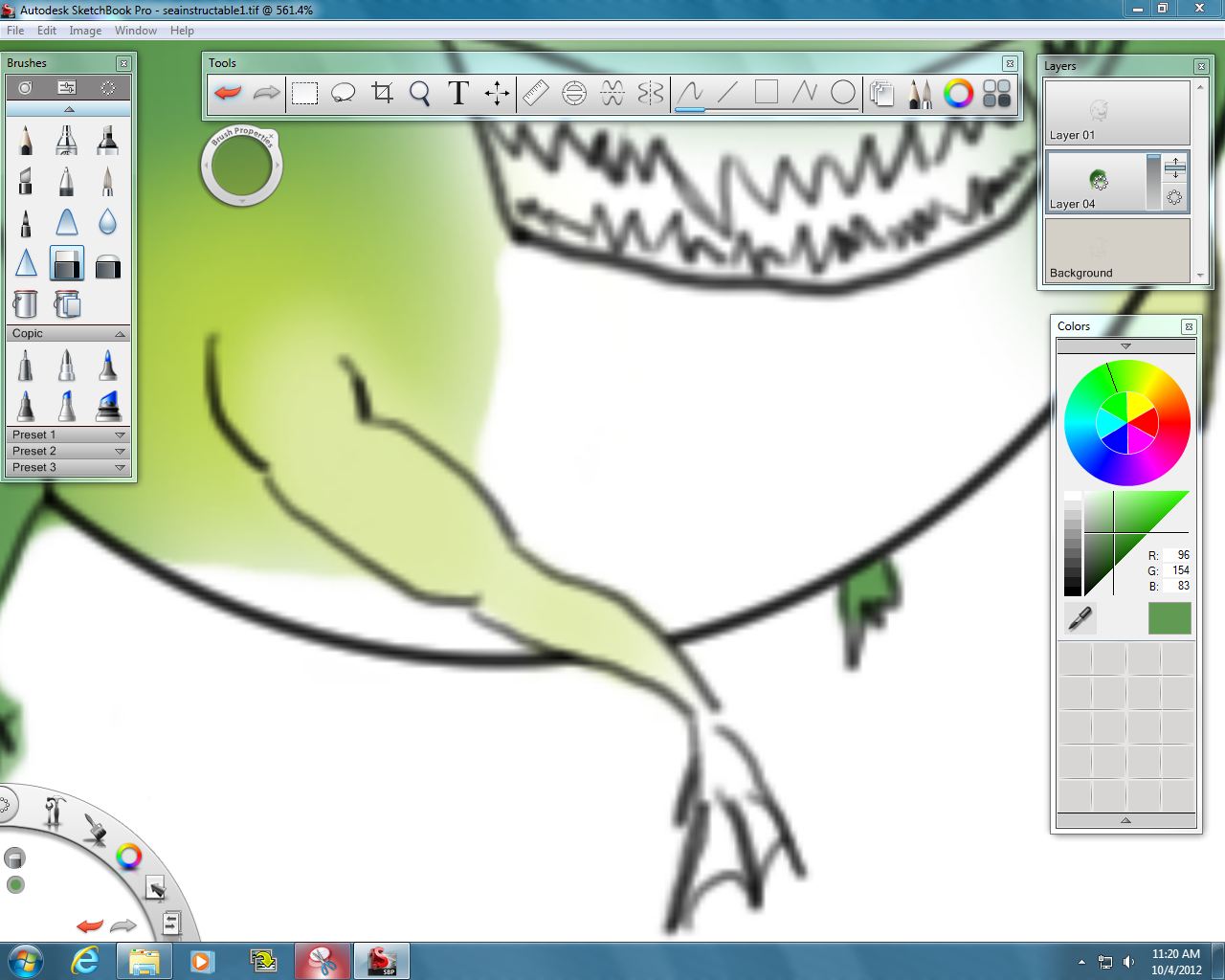Select the Pencil brush in the Brushes panel
The height and width of the screenshot is (980, 1225).
25,140
